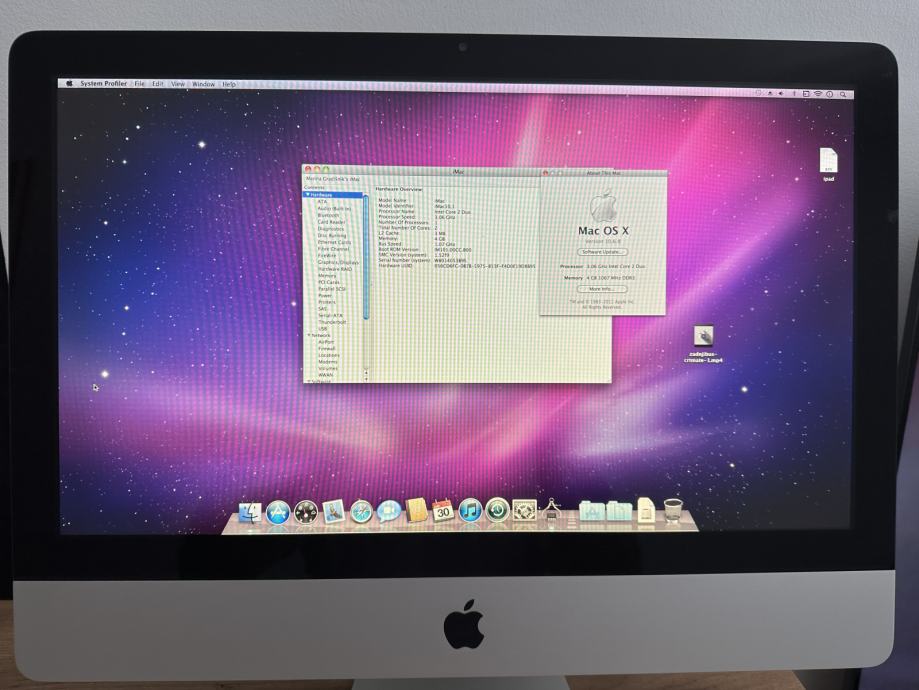Open the document stack beside the Trash
This screenshot has height=690, width=919.
[645, 509]
